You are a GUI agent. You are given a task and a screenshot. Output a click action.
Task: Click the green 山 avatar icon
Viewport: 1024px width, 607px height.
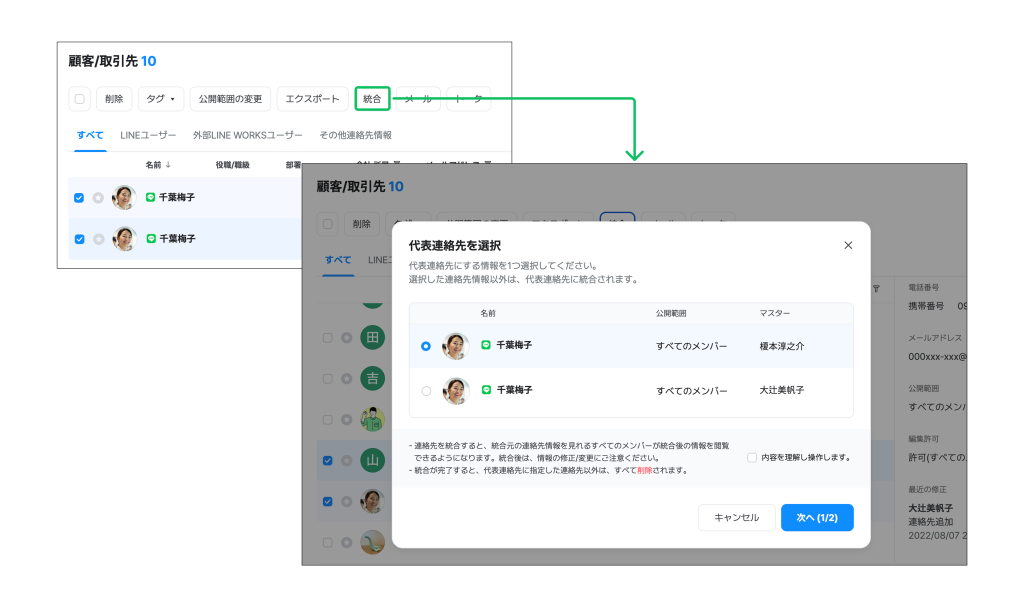(x=372, y=461)
